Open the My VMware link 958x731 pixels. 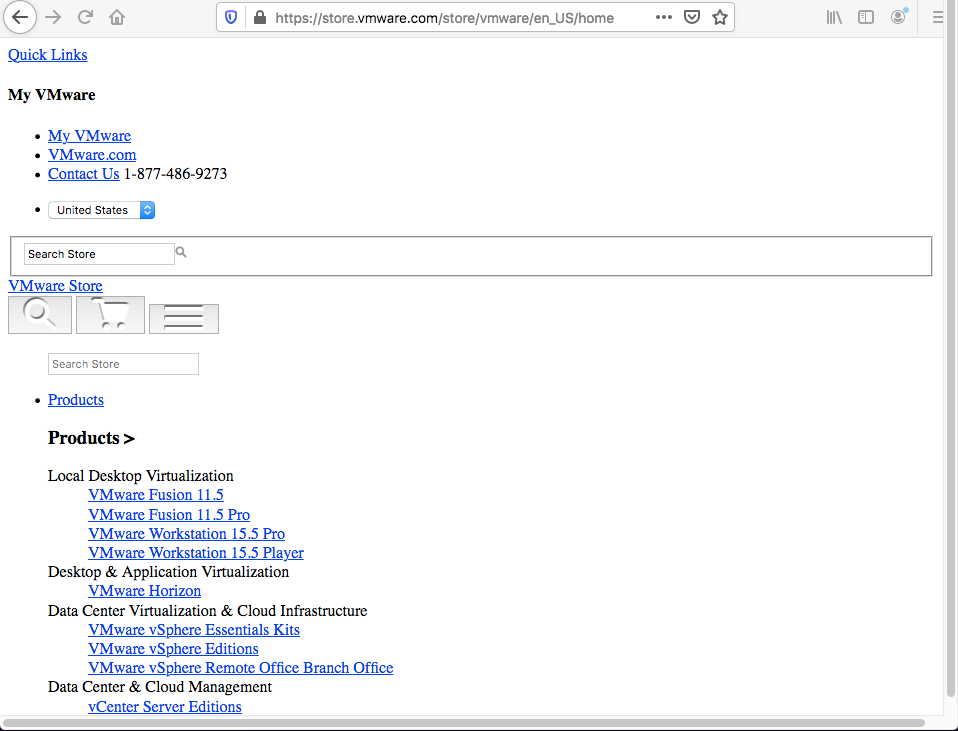pyautogui.click(x=90, y=136)
